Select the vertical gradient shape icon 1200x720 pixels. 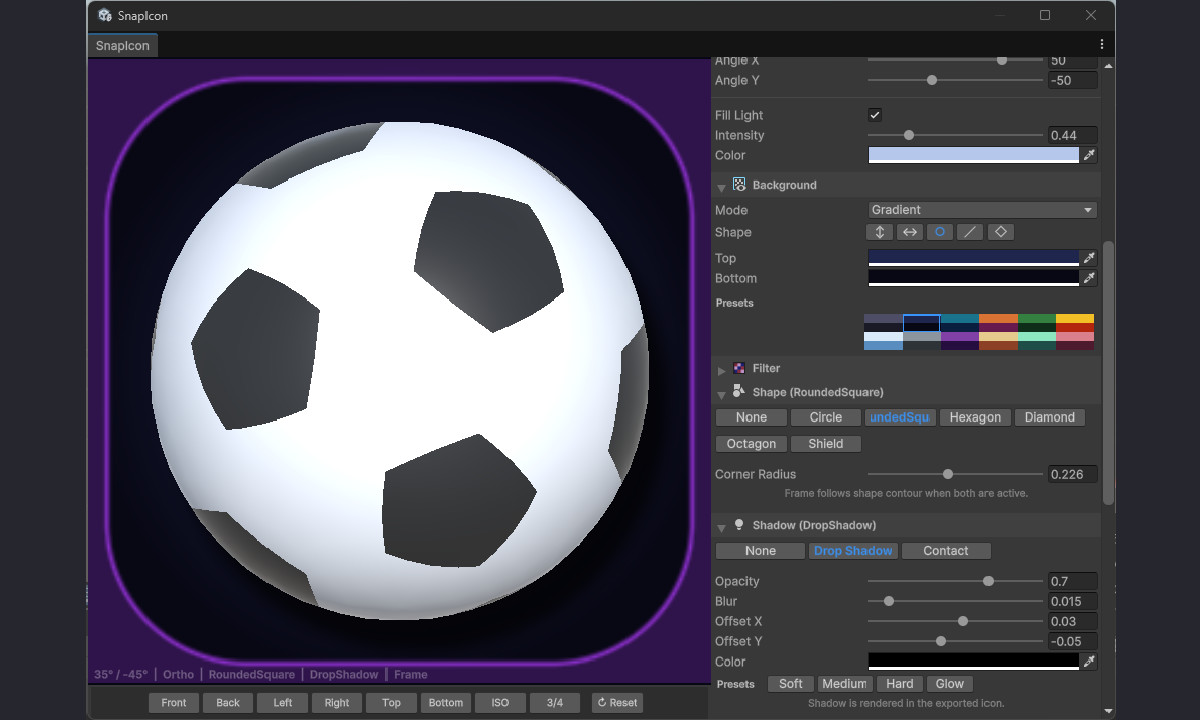879,231
